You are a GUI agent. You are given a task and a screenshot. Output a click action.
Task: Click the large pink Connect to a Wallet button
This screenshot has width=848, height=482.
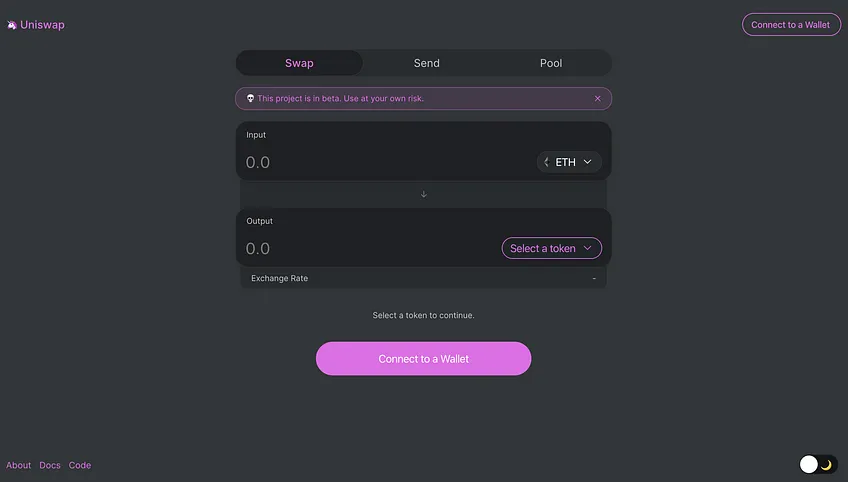(x=423, y=359)
